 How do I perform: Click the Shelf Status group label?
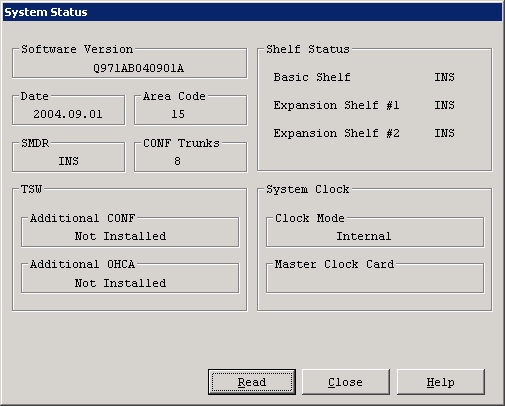(x=308, y=49)
